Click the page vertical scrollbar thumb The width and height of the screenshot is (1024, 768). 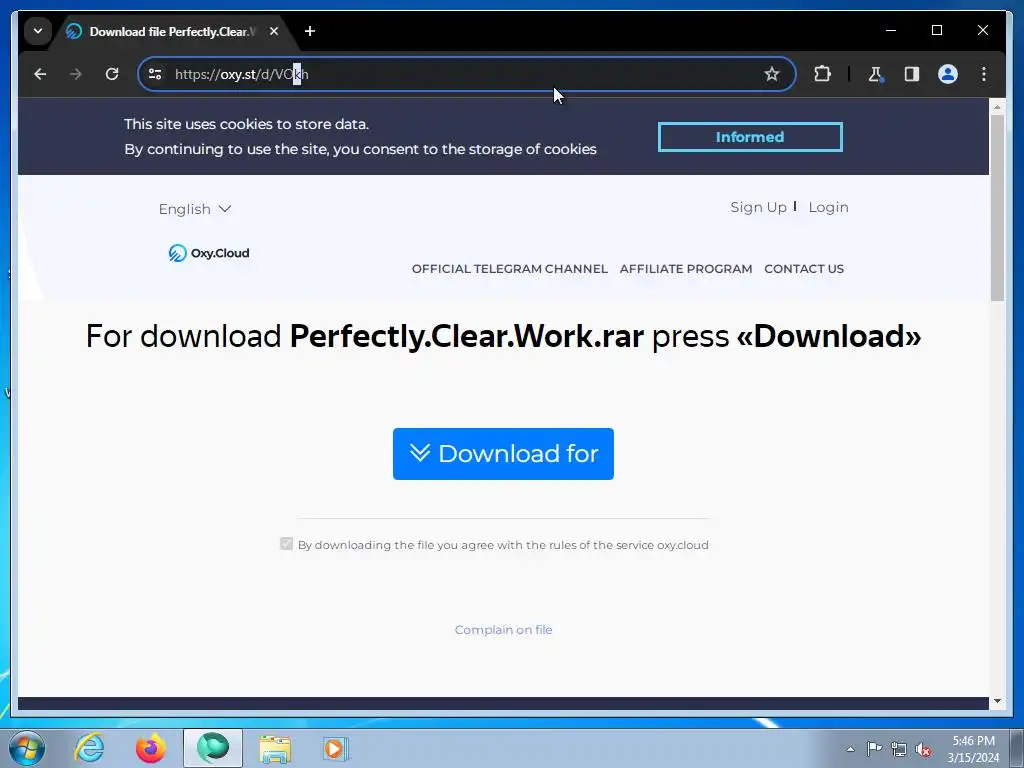coord(997,208)
